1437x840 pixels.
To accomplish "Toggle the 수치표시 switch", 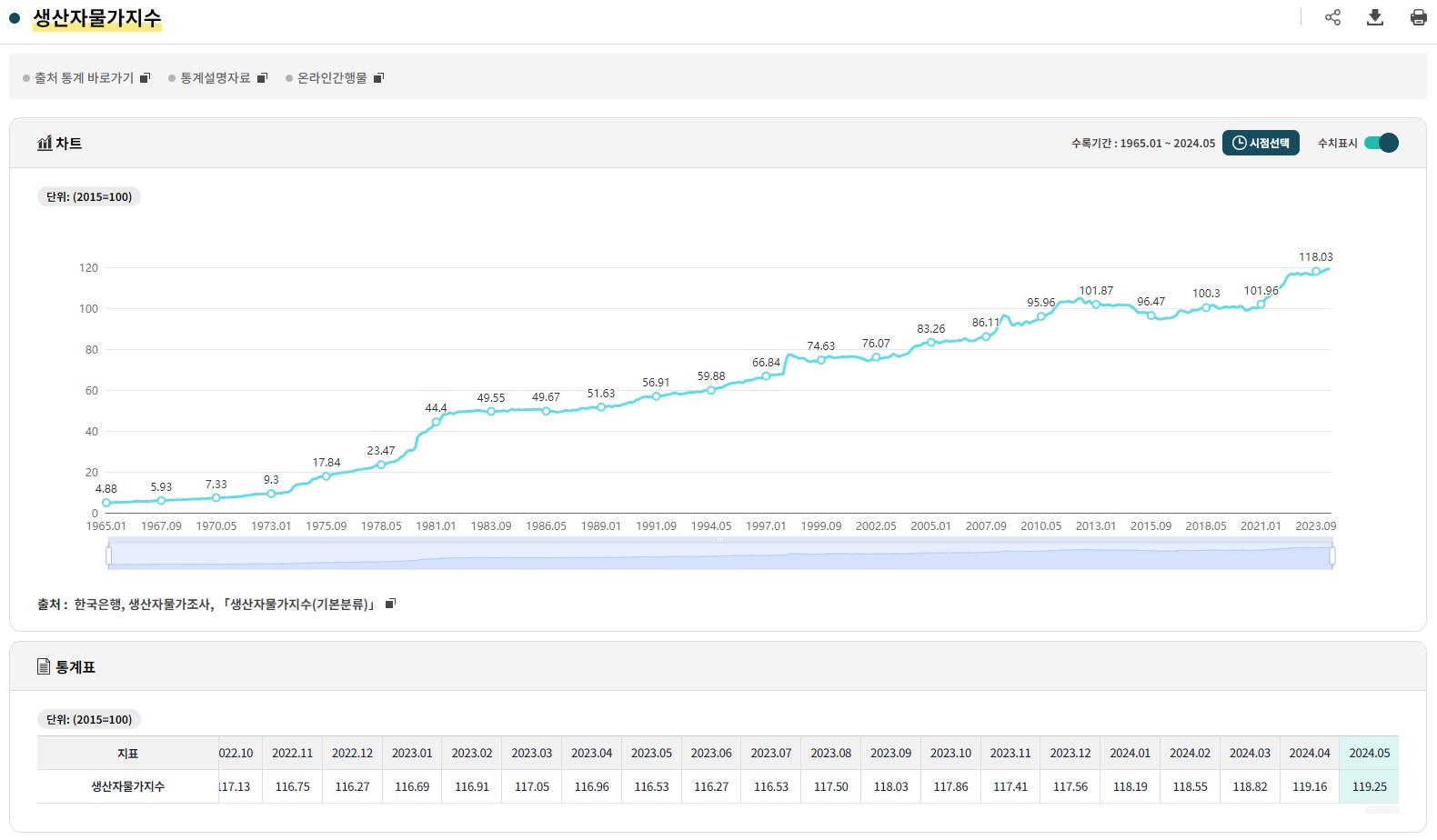I will click(1382, 143).
